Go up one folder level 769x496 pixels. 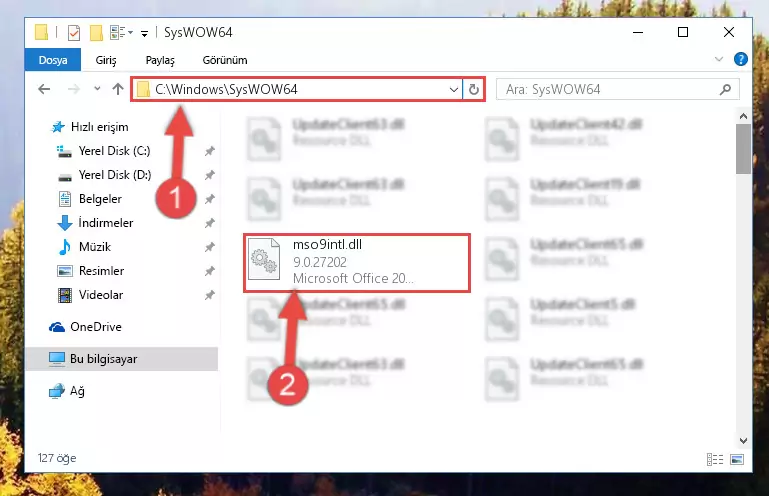(x=118, y=89)
